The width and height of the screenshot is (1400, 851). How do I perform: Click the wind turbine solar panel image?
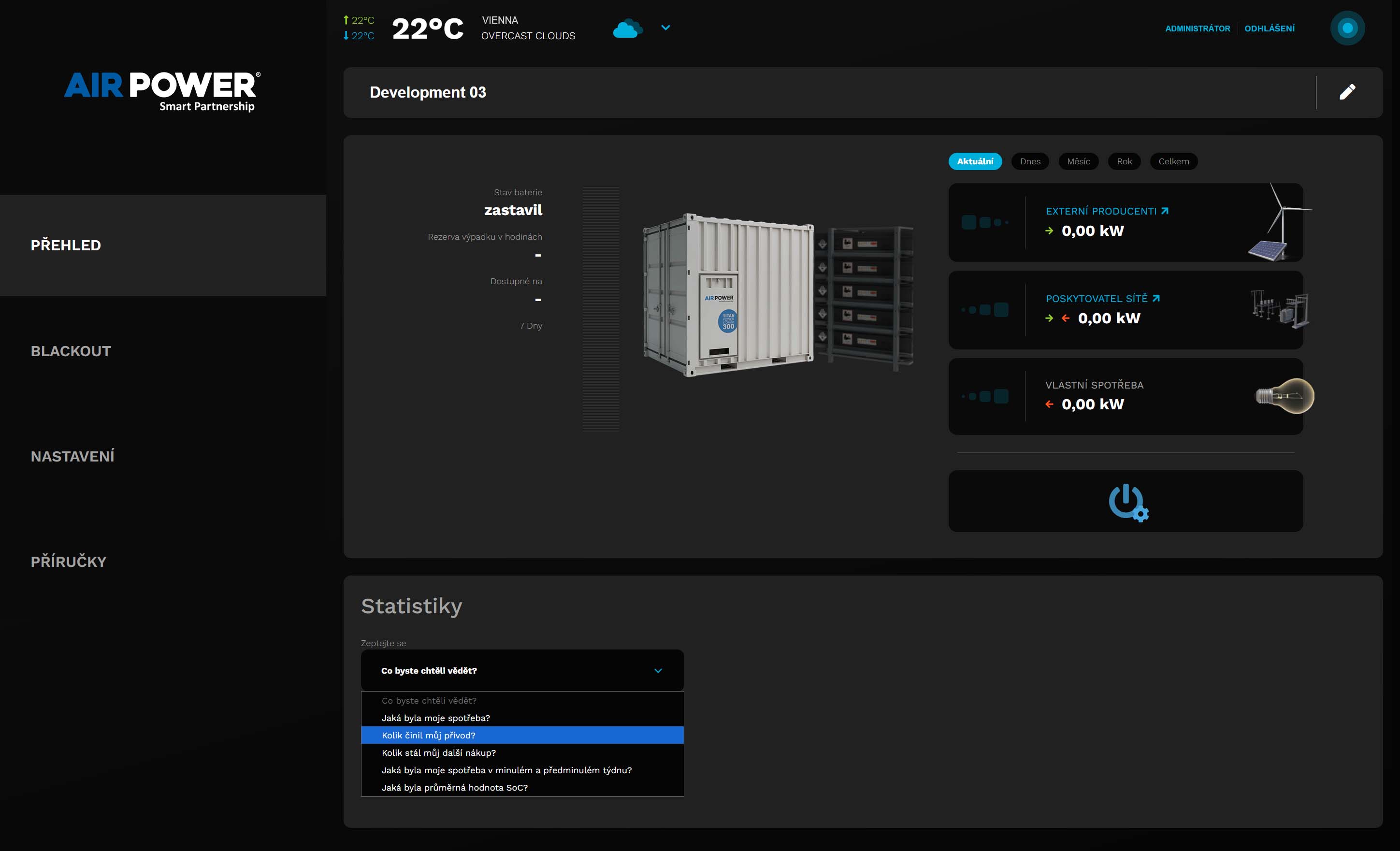click(1277, 223)
